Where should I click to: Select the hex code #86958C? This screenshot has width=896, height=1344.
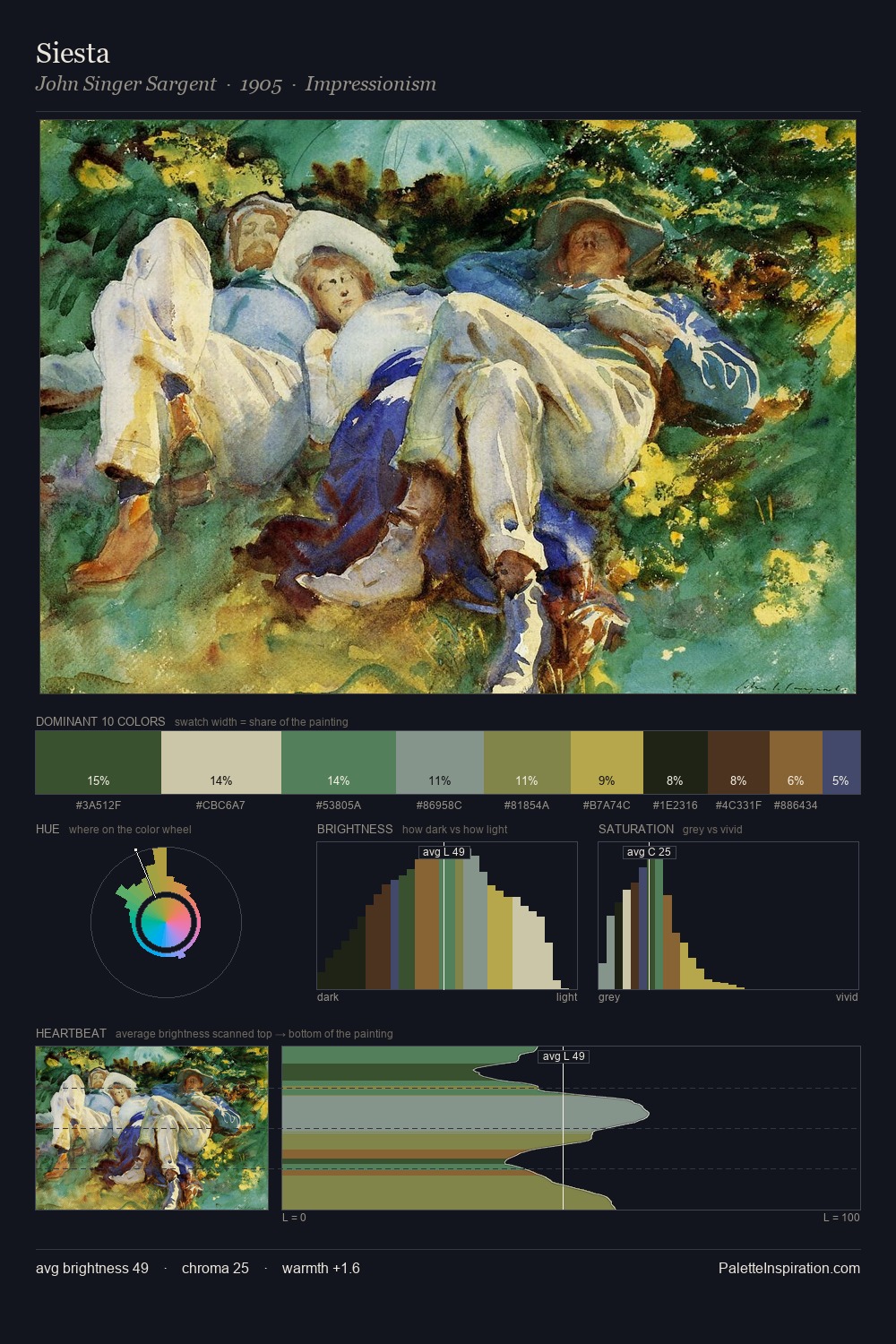click(x=440, y=806)
